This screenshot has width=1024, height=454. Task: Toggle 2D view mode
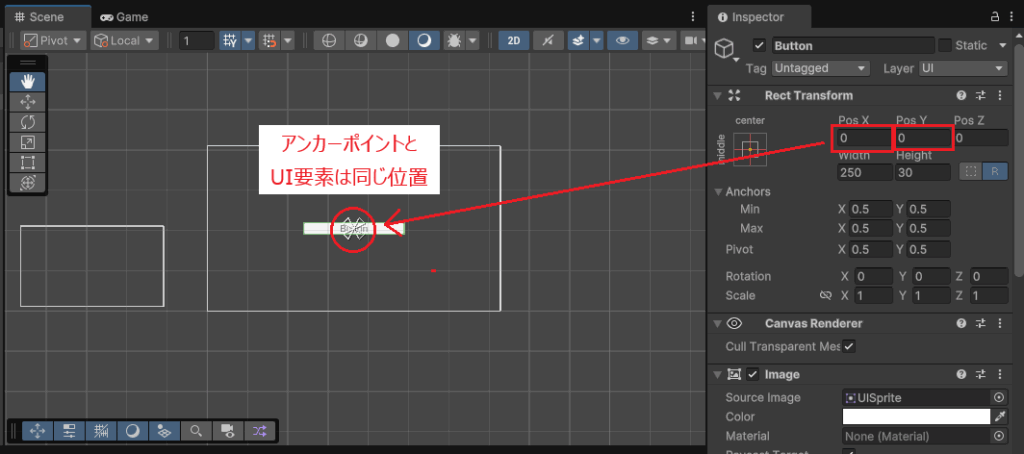pos(514,41)
